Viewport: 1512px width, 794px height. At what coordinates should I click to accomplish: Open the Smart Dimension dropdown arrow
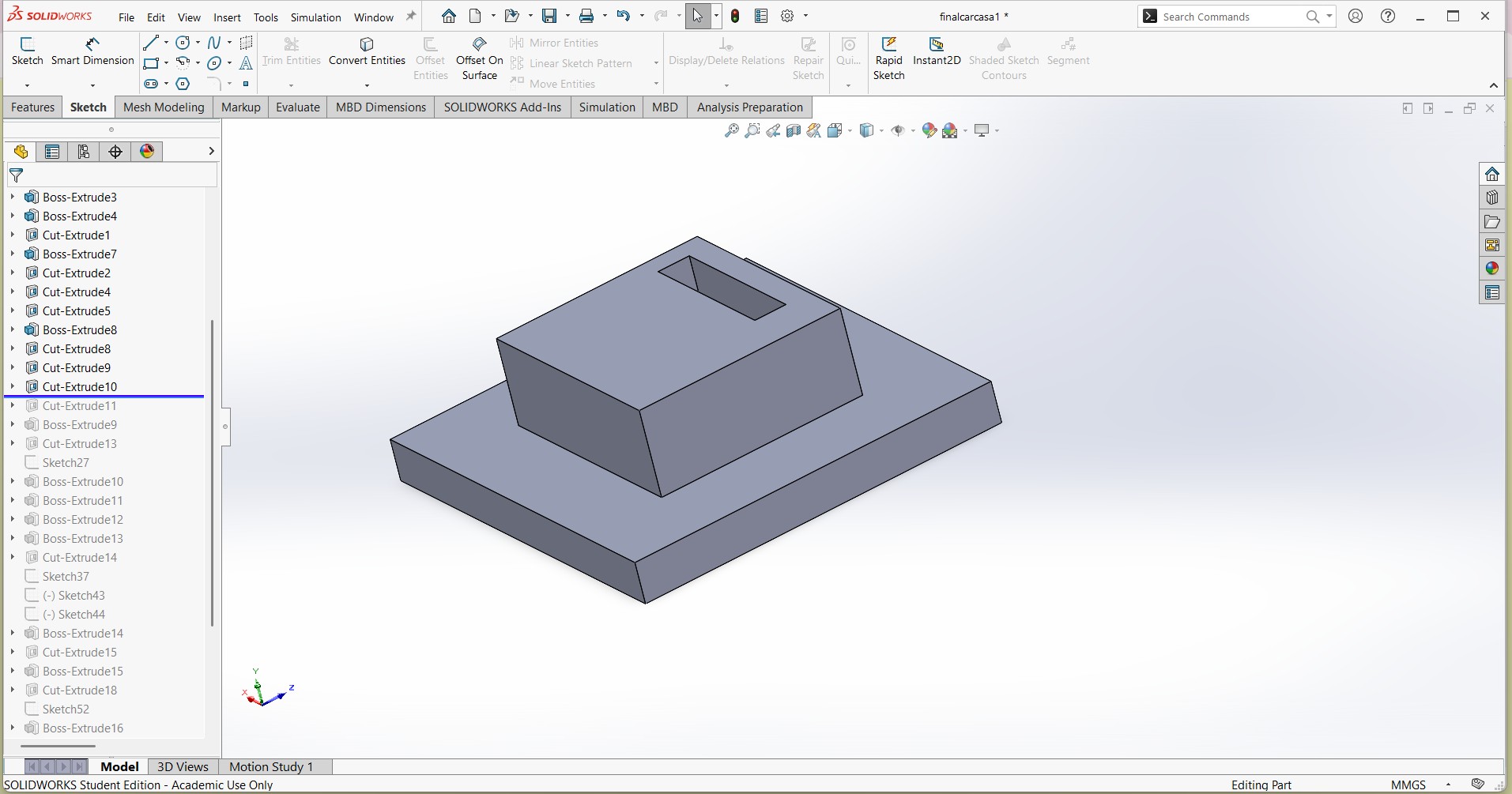92,85
